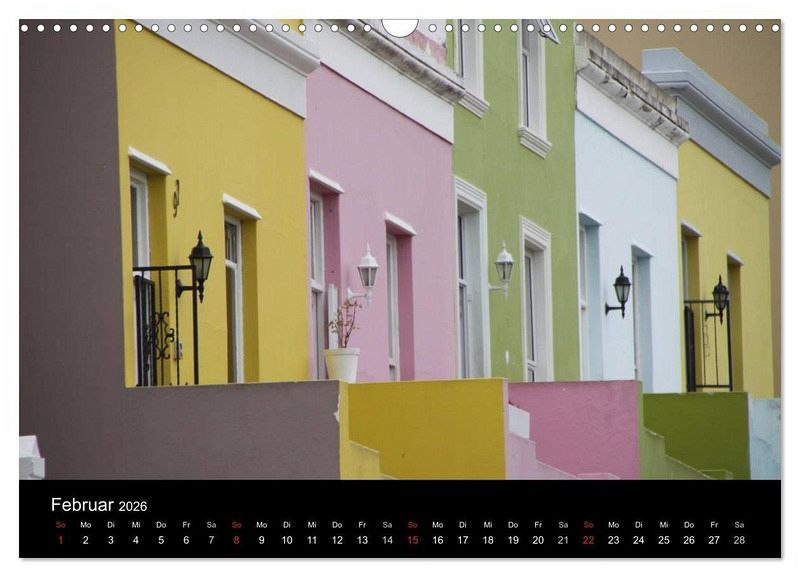Viewport: 800px width, 577px height.
Task: Pick date 4 in the calendar
Action: point(136,540)
